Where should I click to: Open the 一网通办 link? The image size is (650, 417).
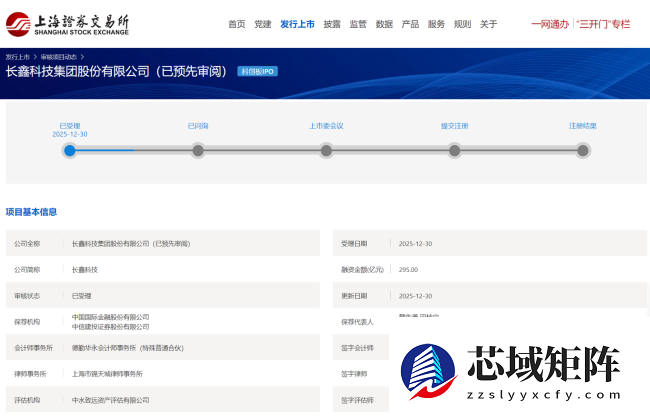click(550, 24)
